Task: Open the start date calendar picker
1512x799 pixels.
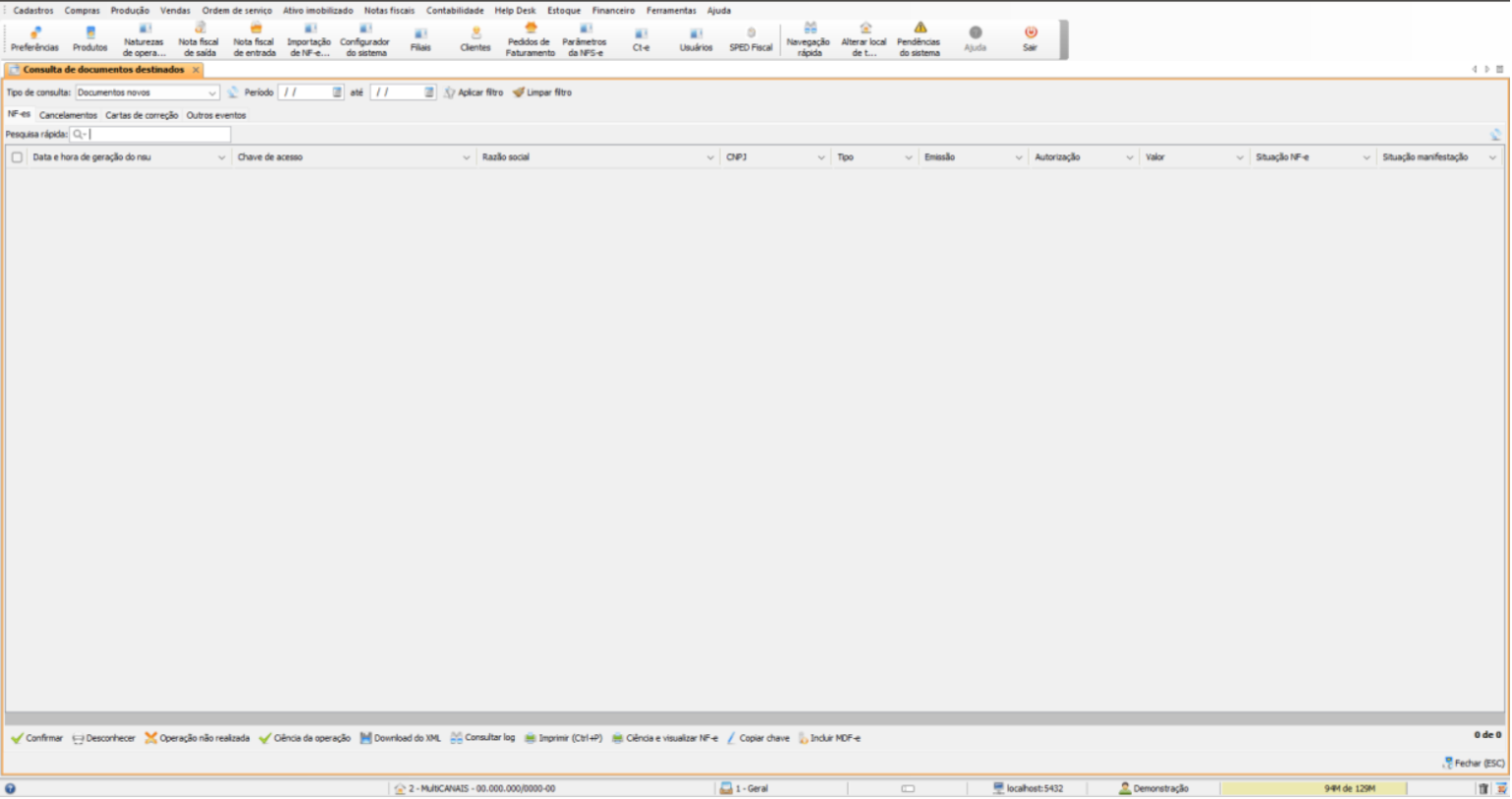Action: point(337,92)
